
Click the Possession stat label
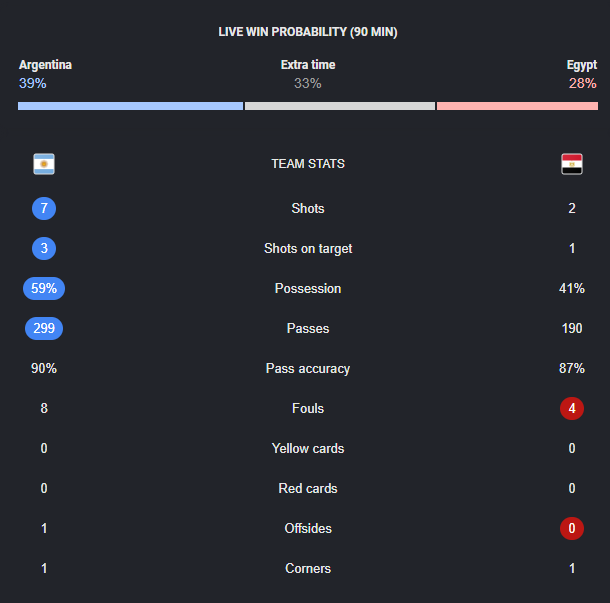308,288
